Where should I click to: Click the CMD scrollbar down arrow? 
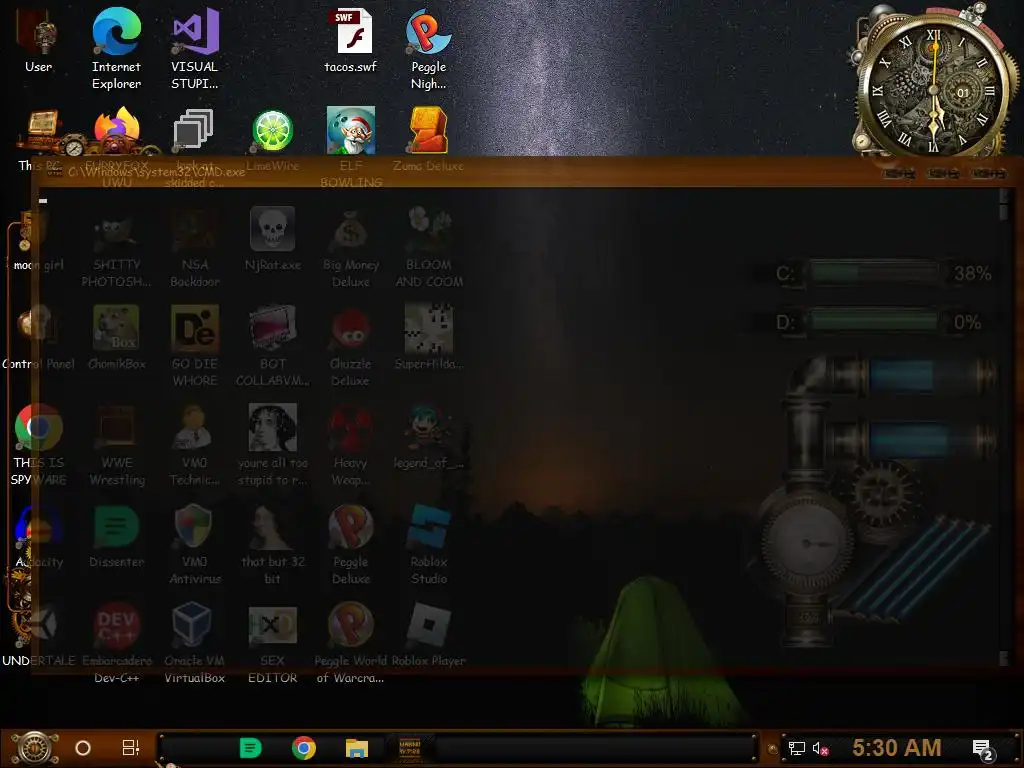point(1003,658)
